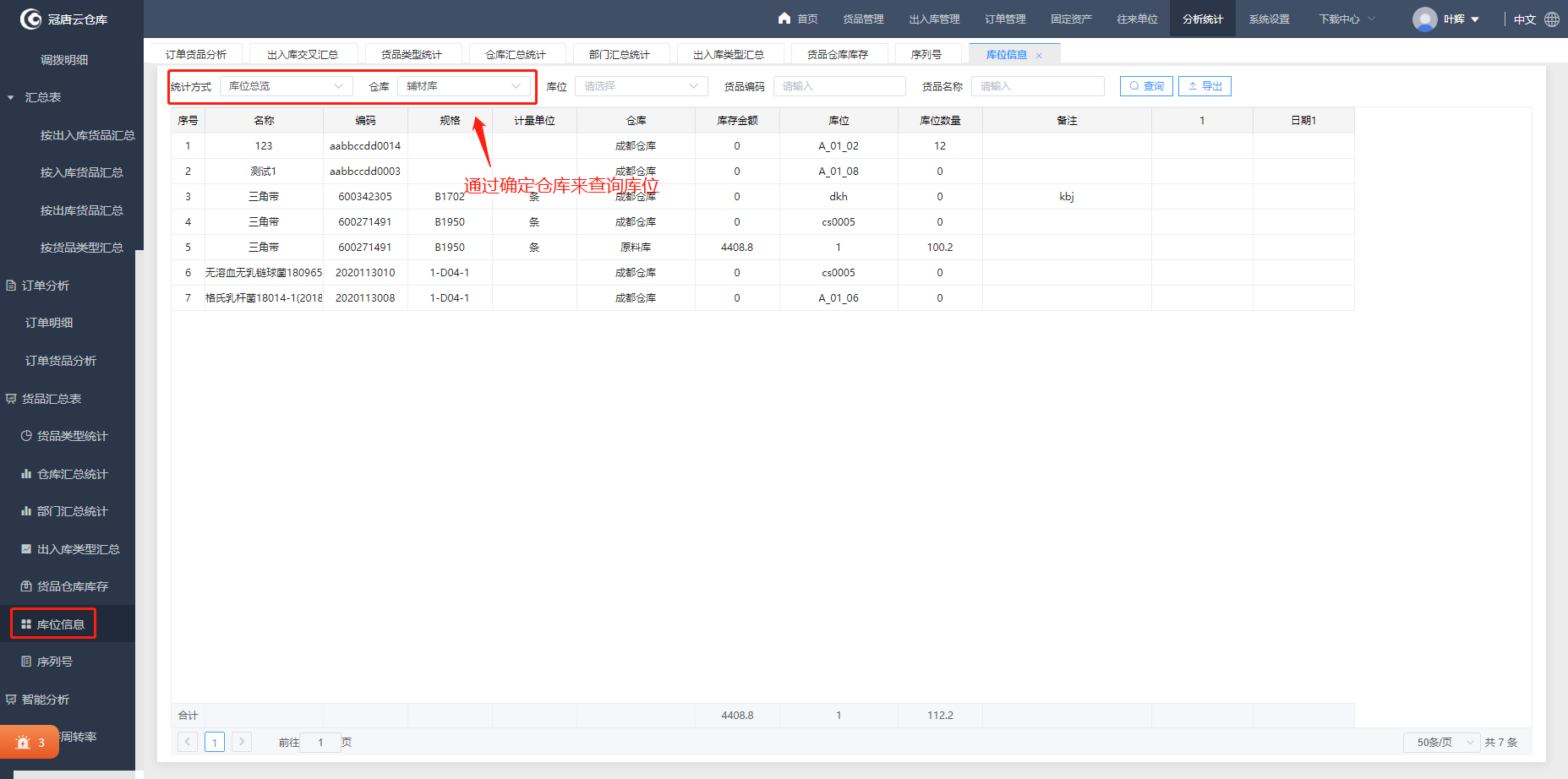Switch to 订单货品分析 tab

click(x=196, y=54)
